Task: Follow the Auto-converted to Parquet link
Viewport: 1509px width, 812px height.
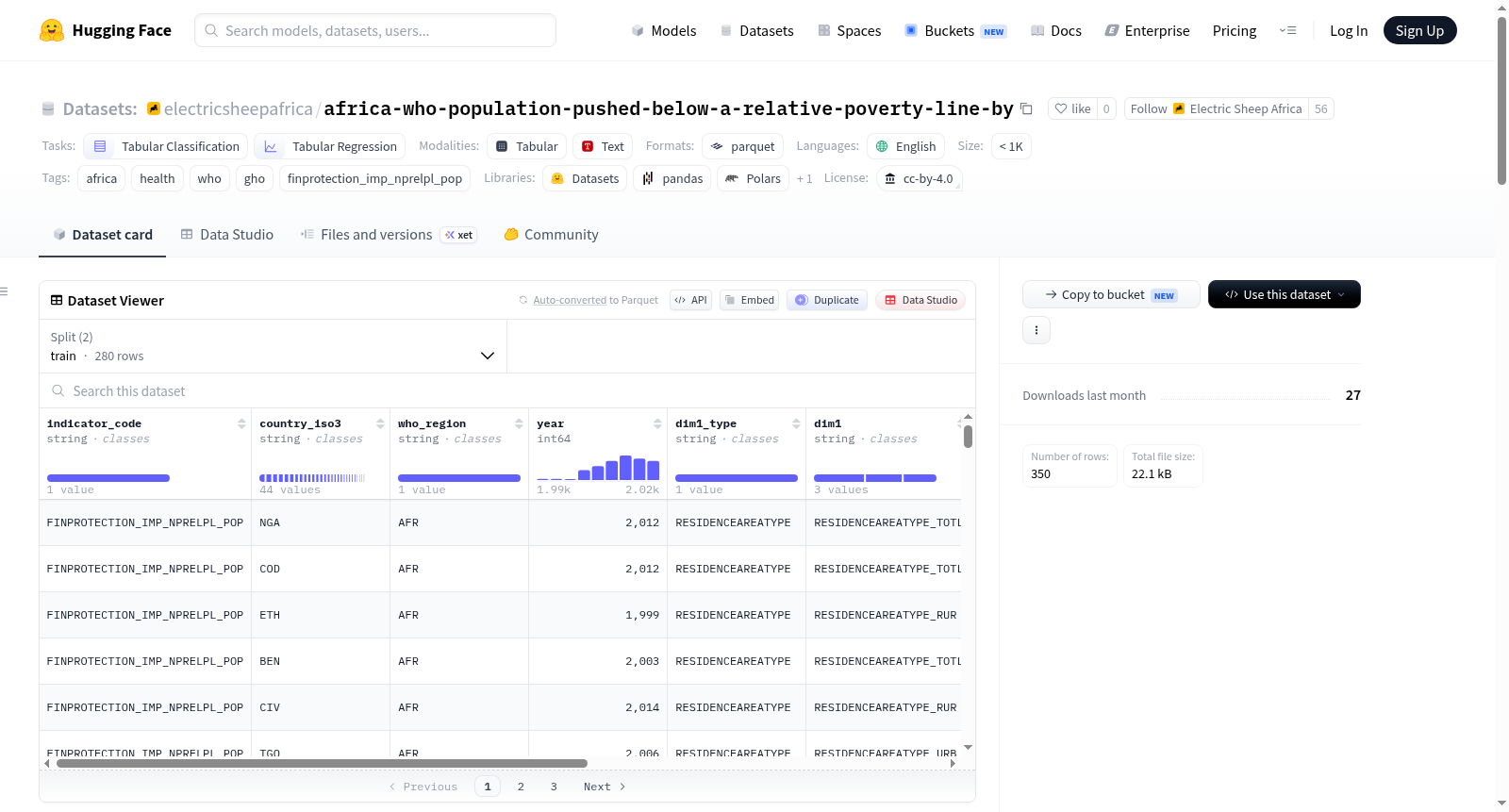Action: tap(570, 300)
